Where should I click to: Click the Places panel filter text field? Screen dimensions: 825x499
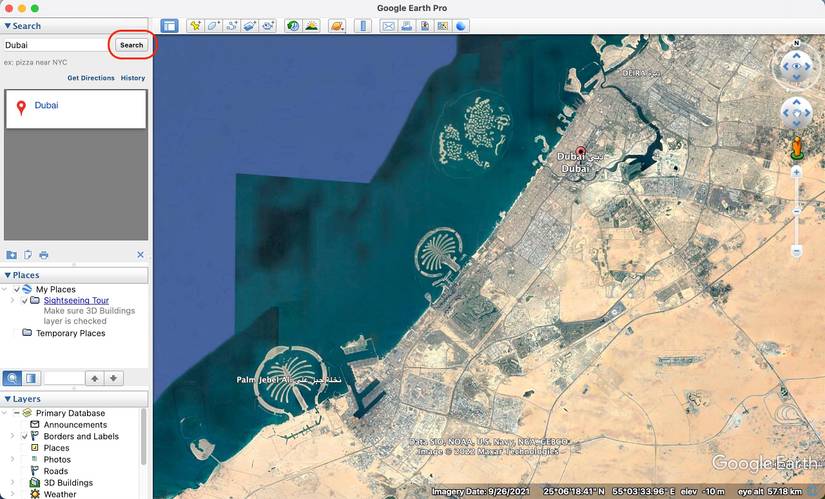(x=64, y=378)
